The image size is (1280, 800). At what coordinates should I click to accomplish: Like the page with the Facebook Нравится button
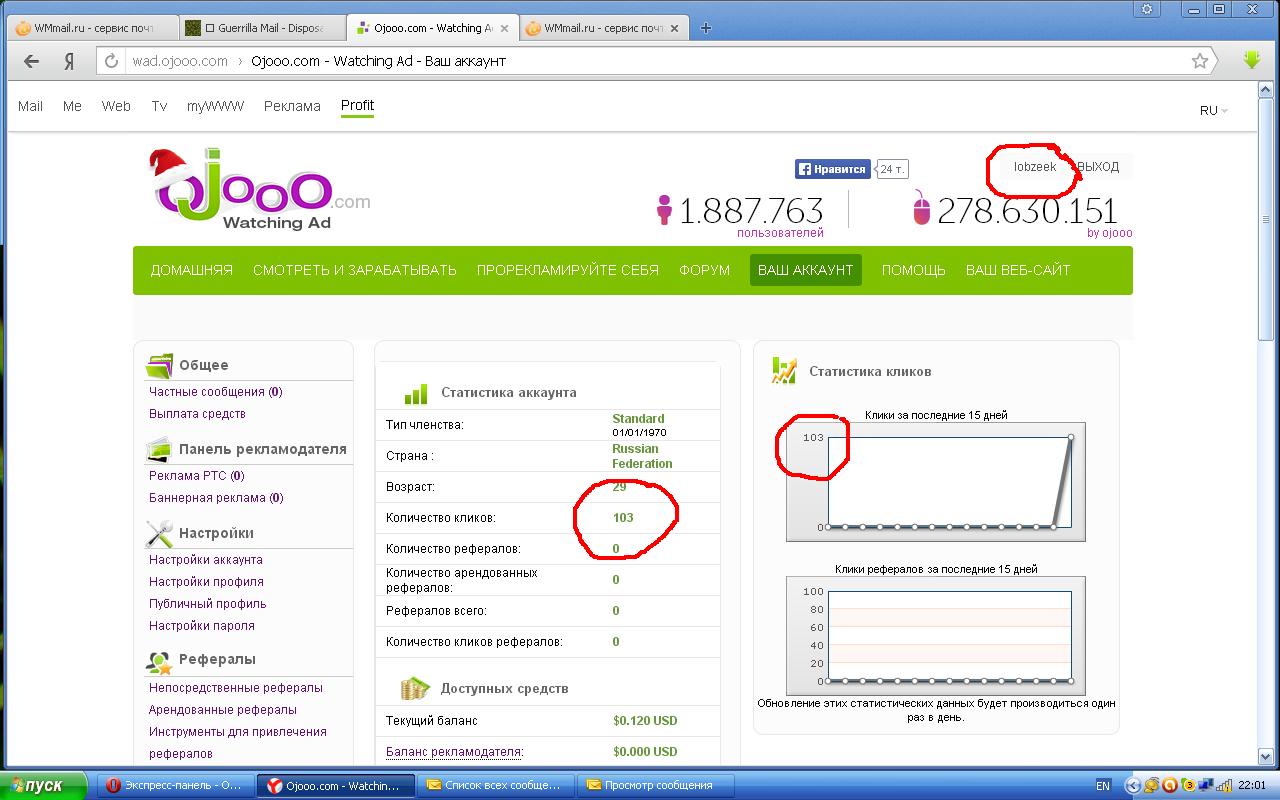[x=832, y=169]
